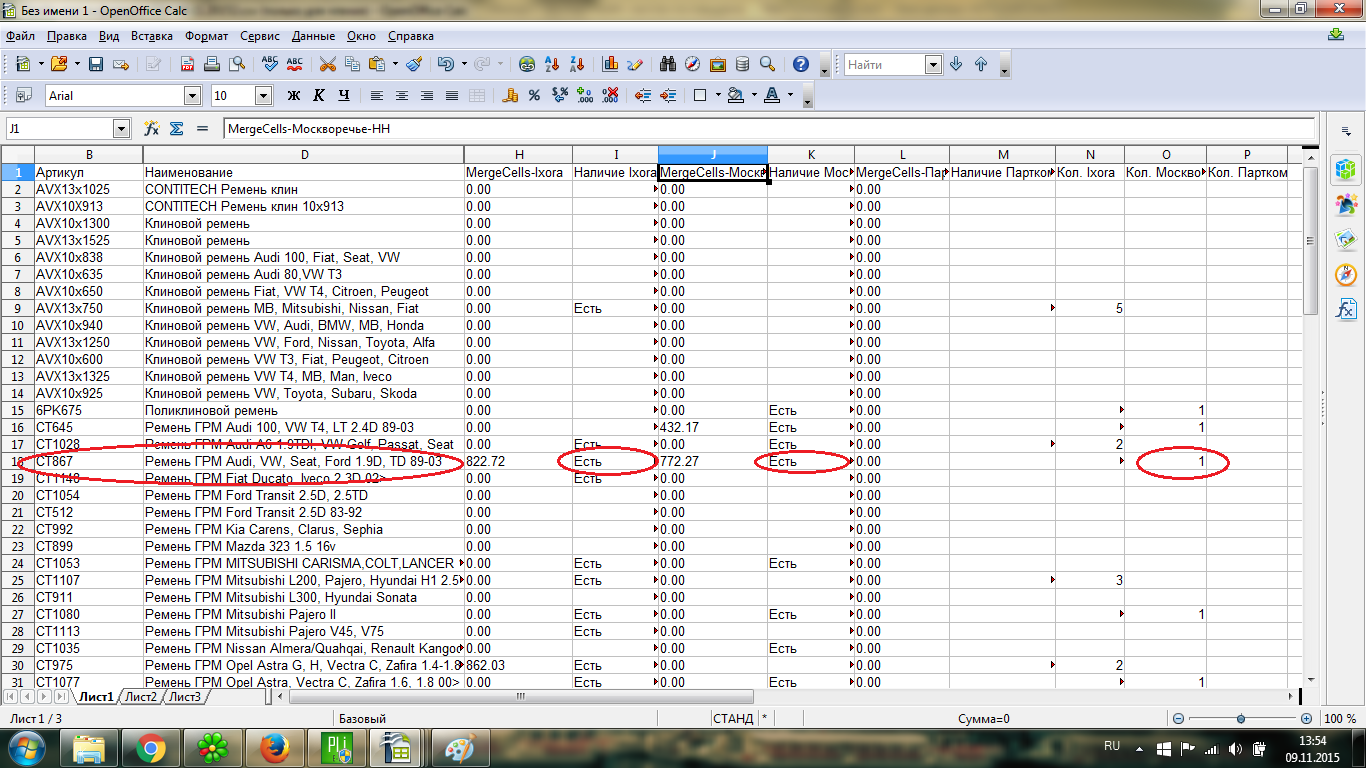The image size is (1366, 768).
Task: Zoom in with the plus button
Action: coord(1306,718)
